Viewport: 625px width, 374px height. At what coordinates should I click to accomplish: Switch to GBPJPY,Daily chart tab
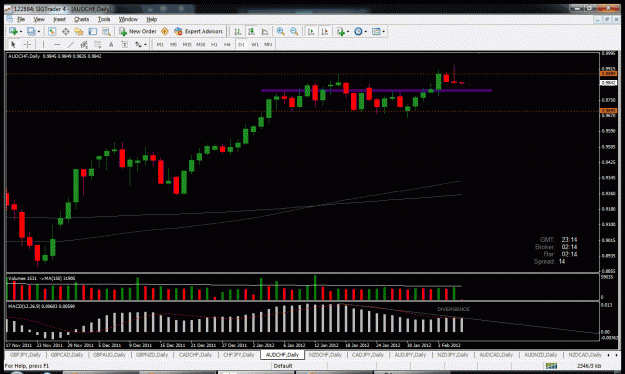(26, 355)
